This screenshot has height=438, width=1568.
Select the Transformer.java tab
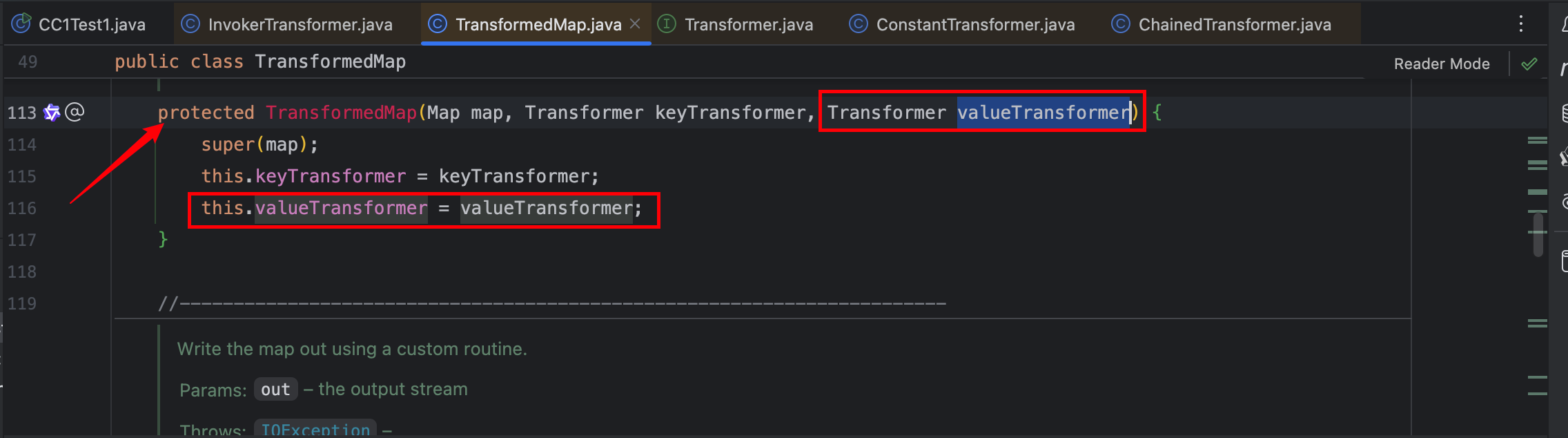(748, 25)
